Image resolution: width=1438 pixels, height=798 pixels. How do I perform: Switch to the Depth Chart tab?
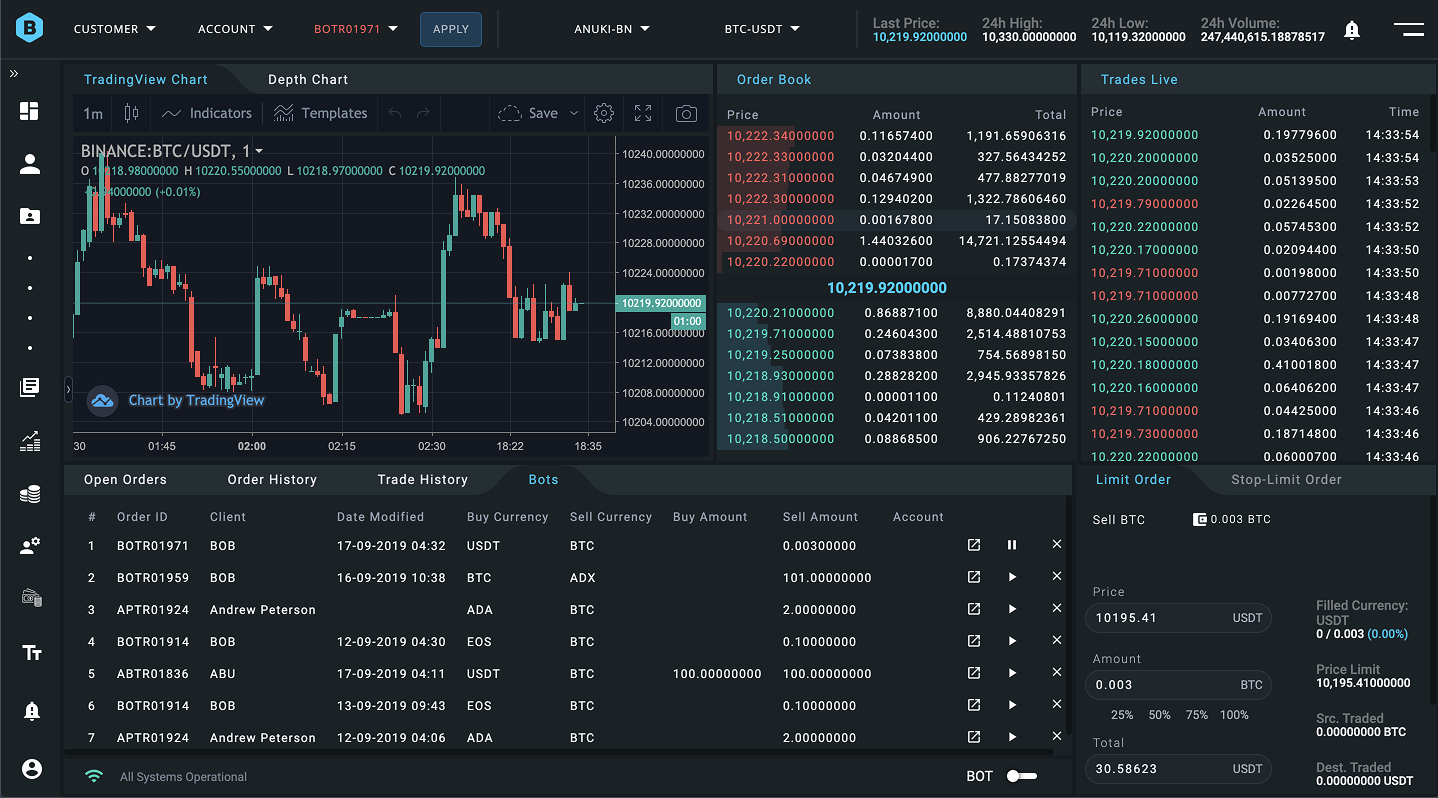point(308,79)
